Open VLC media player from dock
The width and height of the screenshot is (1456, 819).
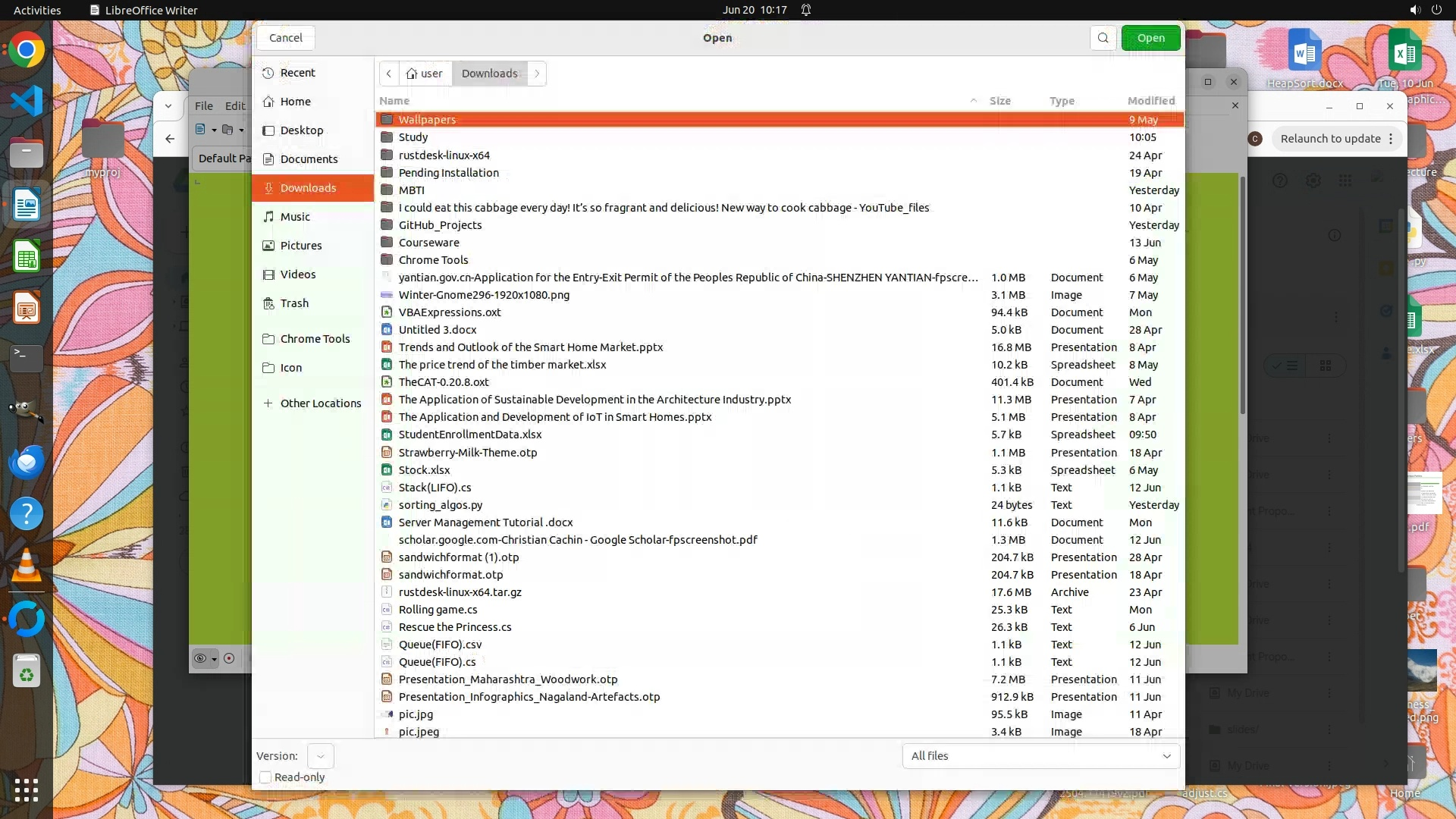click(27, 566)
